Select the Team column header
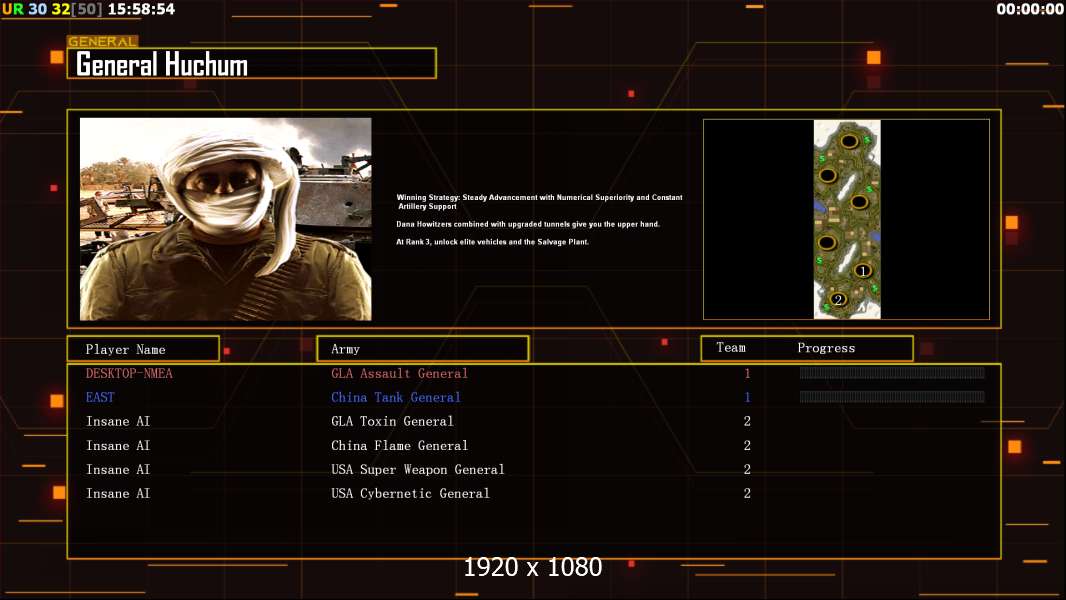 (x=731, y=348)
